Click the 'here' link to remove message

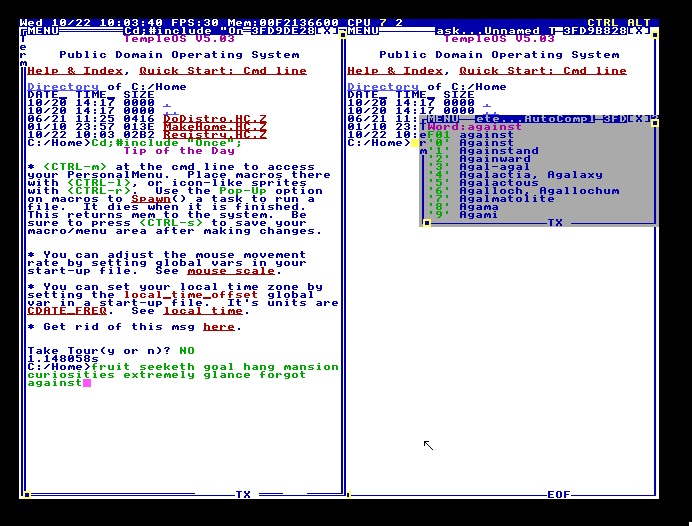[219, 327]
